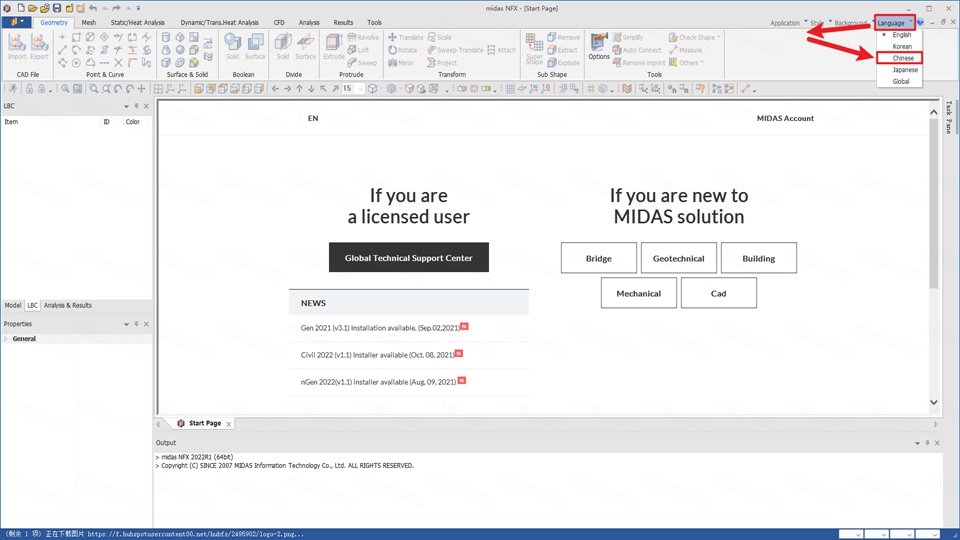The height and width of the screenshot is (540, 960).
Task: Click the Attach tool
Action: click(x=501, y=50)
